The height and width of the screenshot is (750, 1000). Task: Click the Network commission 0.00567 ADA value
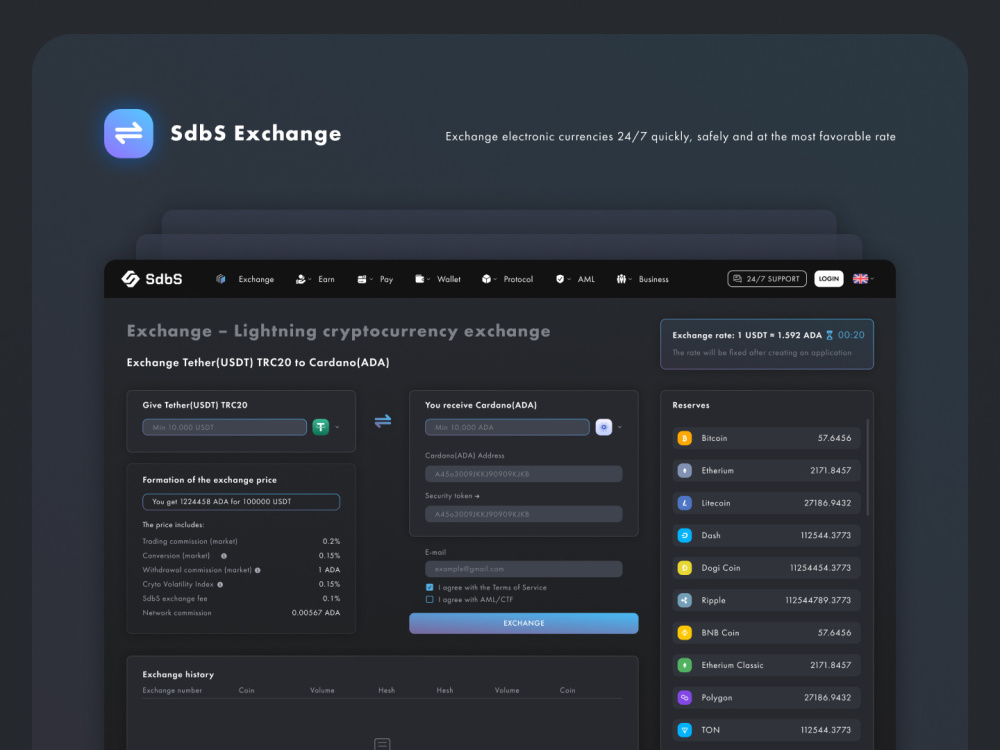(316, 613)
